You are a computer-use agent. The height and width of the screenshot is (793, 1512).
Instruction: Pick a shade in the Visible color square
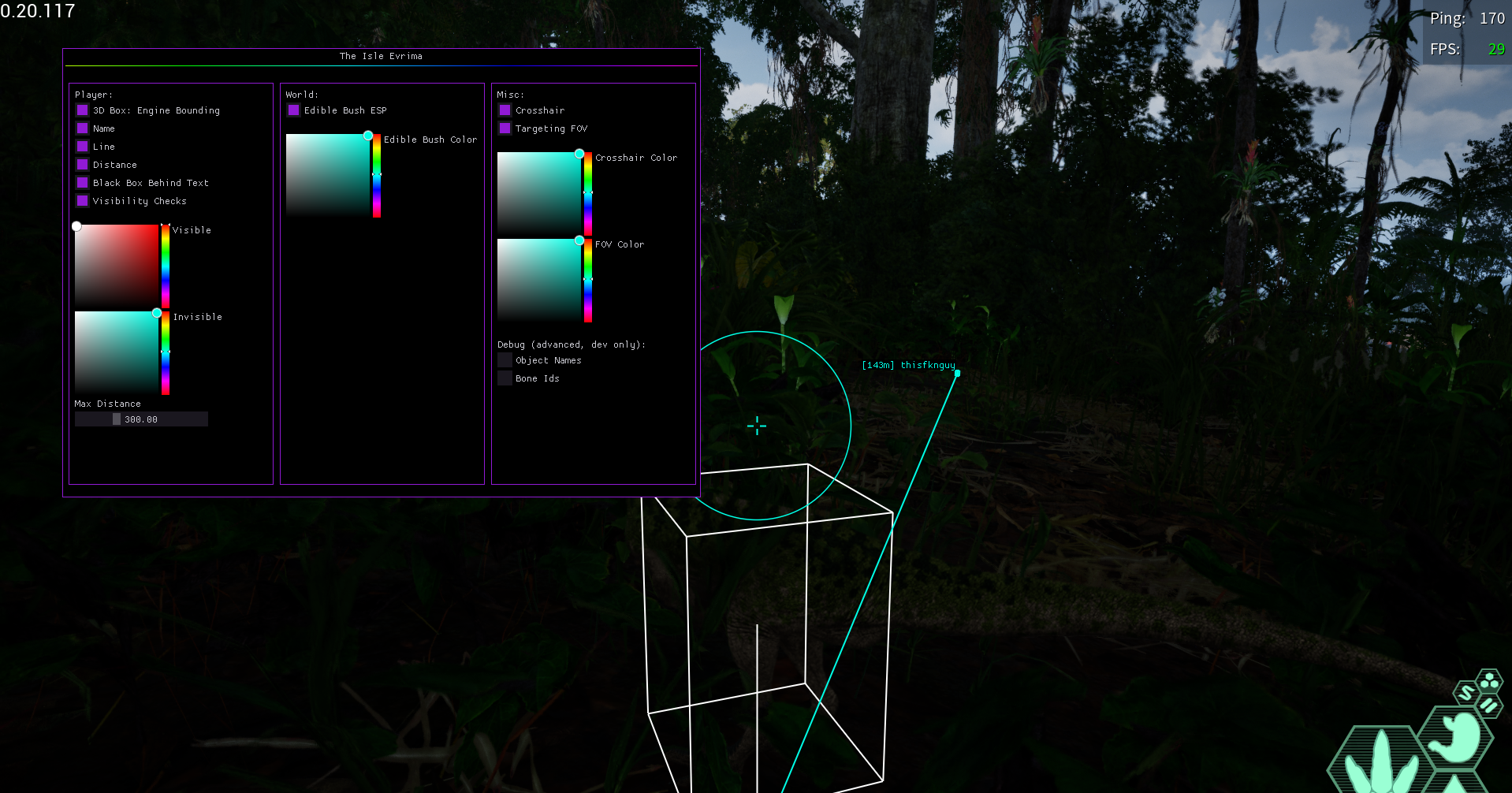click(117, 266)
